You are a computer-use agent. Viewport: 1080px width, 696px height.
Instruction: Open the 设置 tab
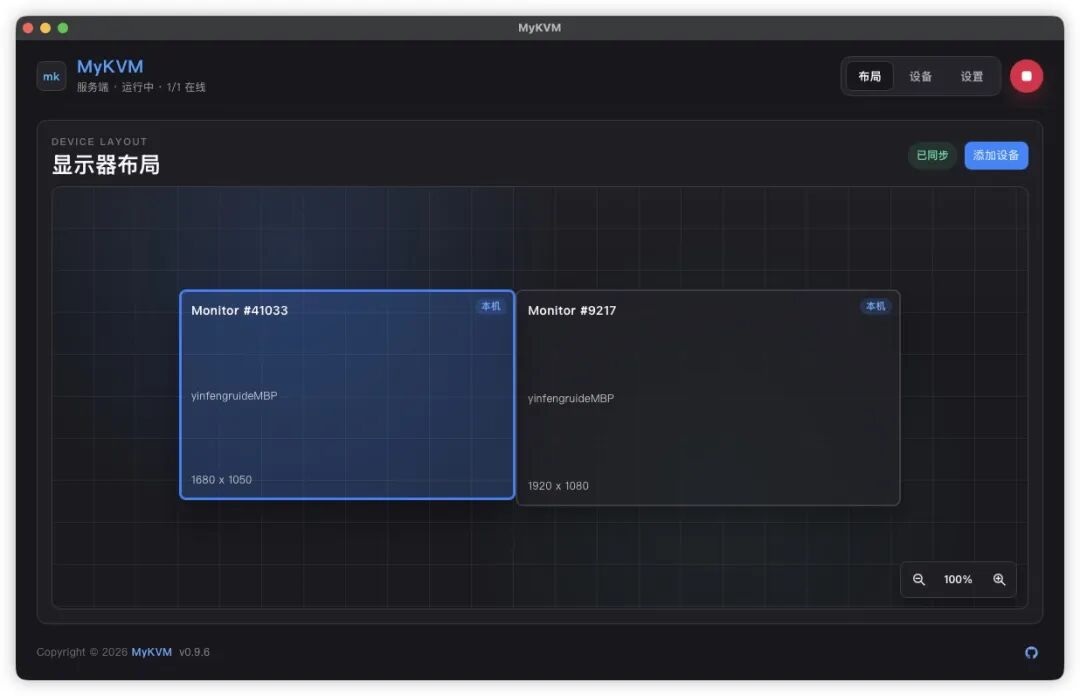point(972,76)
